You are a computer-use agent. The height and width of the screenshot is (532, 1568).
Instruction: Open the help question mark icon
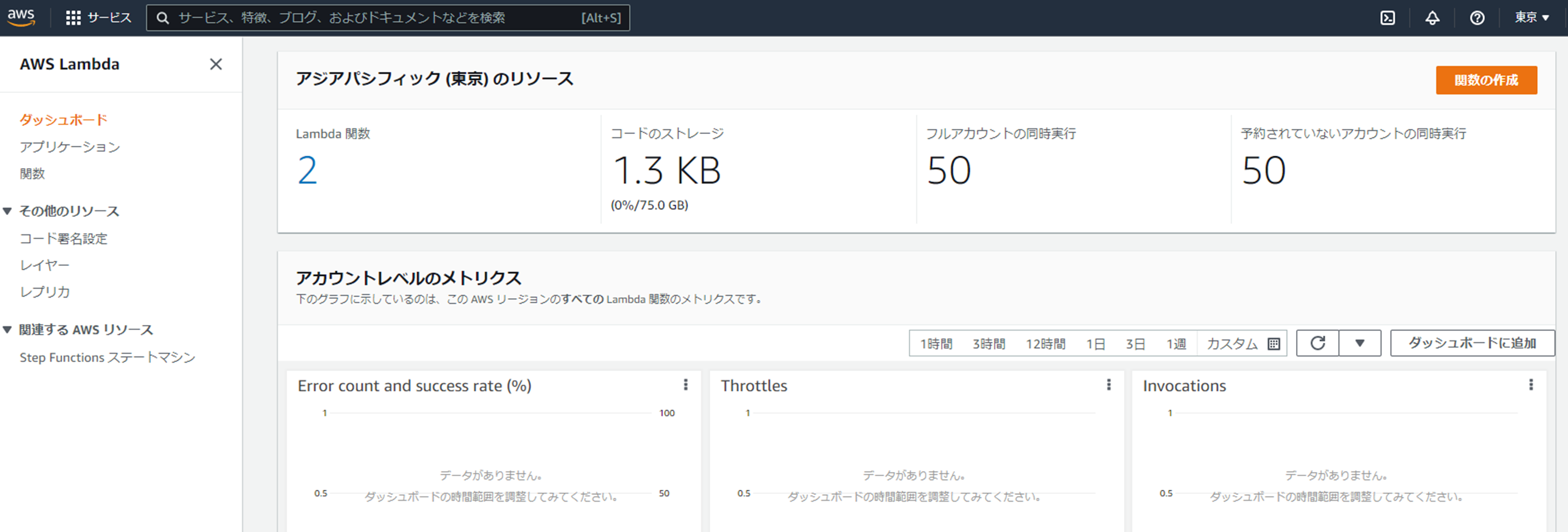click(x=1477, y=18)
